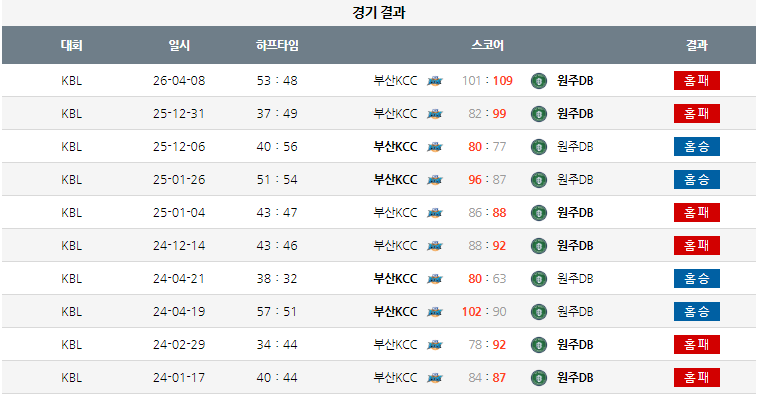761x394 pixels.
Task: Click Busan KCC logo in 25-01-04 row
Action: coord(434,213)
